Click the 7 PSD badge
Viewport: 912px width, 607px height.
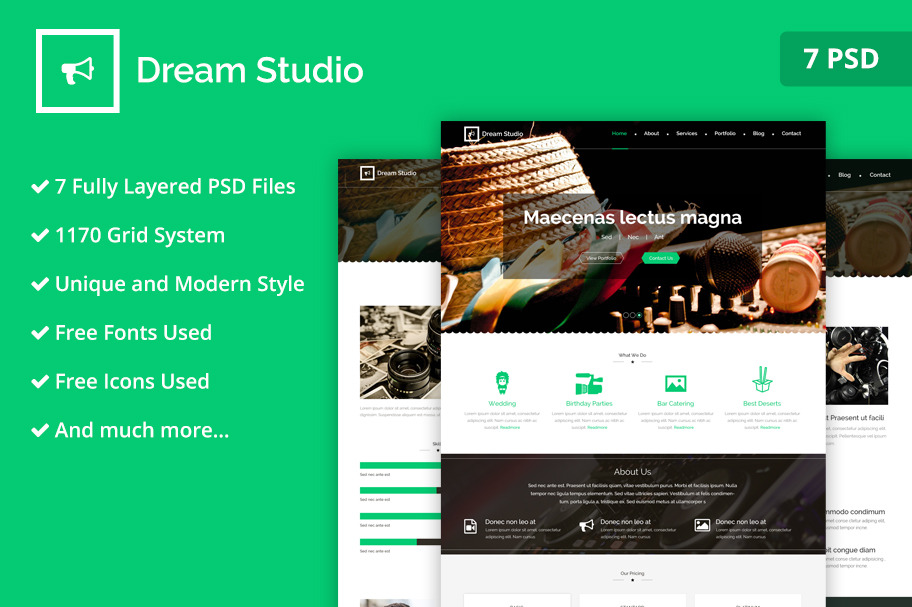coord(841,59)
